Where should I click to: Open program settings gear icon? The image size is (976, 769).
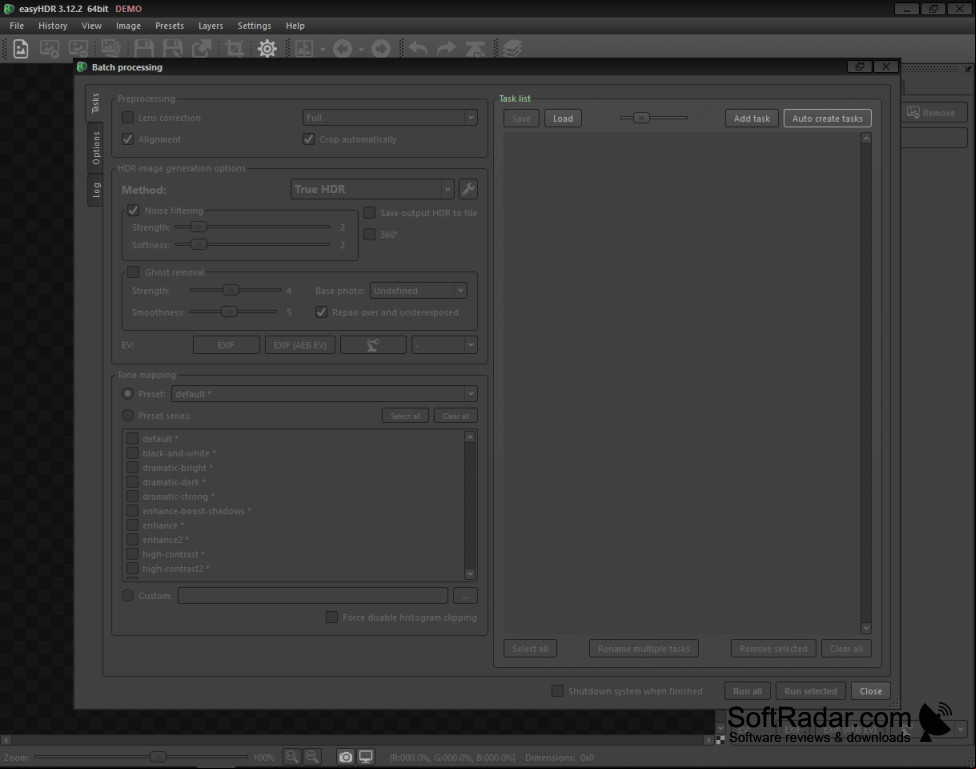click(267, 48)
